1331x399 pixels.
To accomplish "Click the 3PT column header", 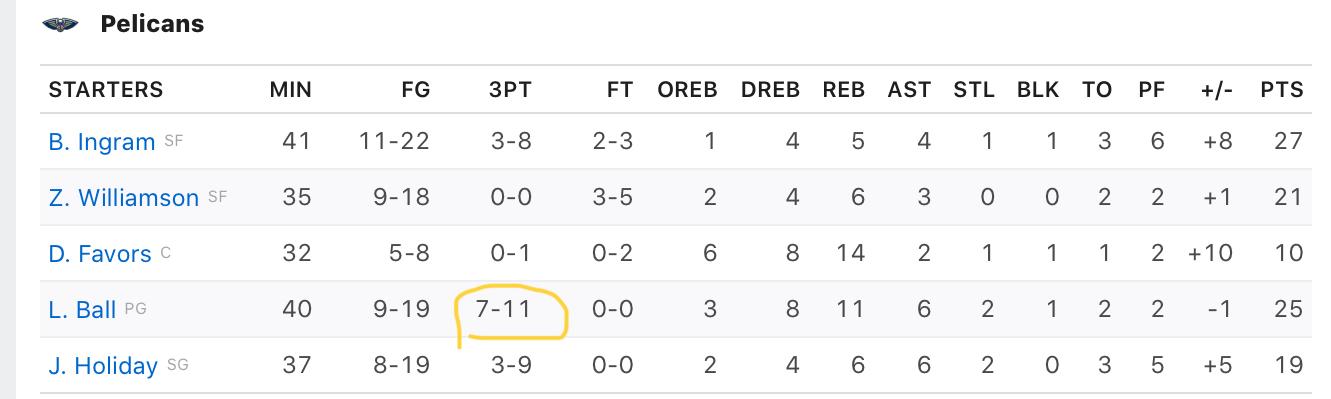I will pos(510,90).
